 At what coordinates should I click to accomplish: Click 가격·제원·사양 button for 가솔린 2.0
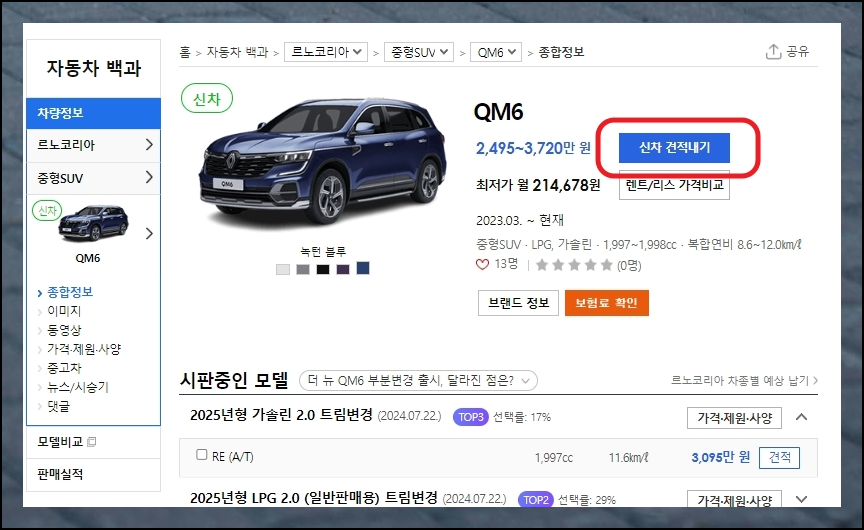[x=734, y=418]
